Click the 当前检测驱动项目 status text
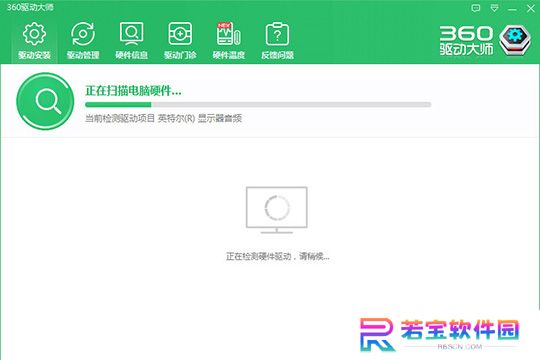 163,119
